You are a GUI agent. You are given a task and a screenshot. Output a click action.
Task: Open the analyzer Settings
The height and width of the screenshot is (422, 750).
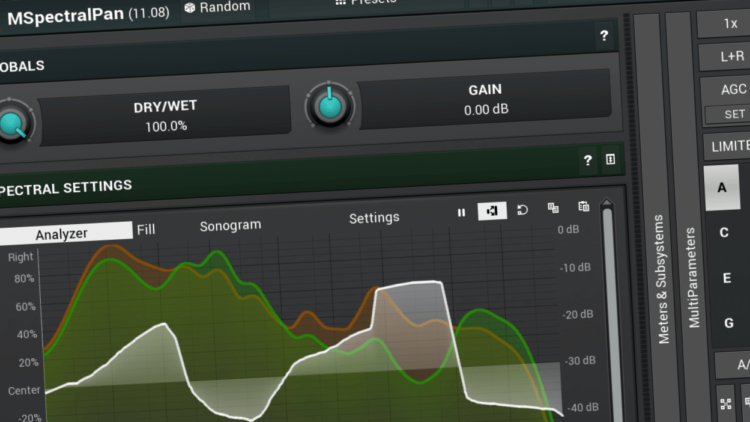coord(374,218)
